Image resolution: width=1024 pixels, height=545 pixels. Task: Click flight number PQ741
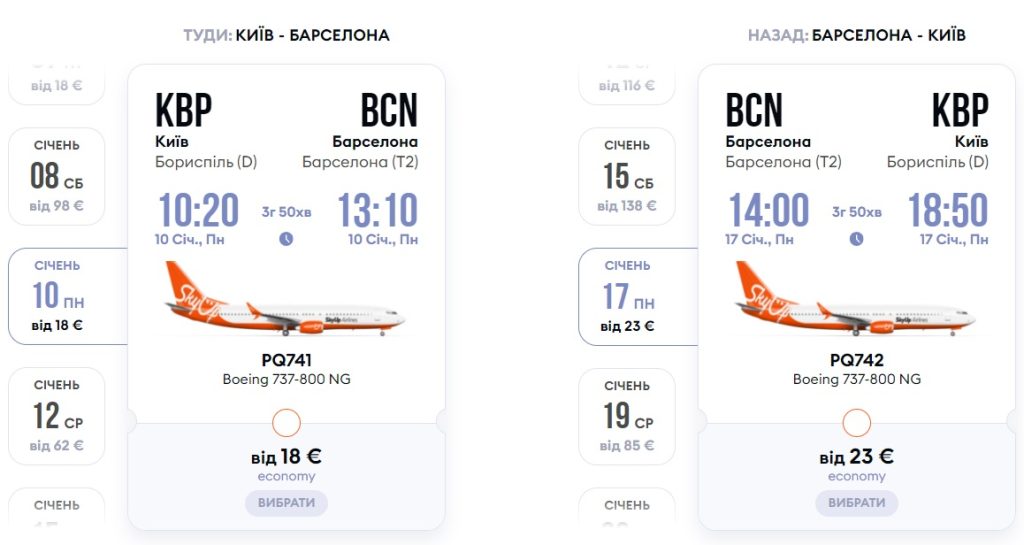pyautogui.click(x=286, y=361)
